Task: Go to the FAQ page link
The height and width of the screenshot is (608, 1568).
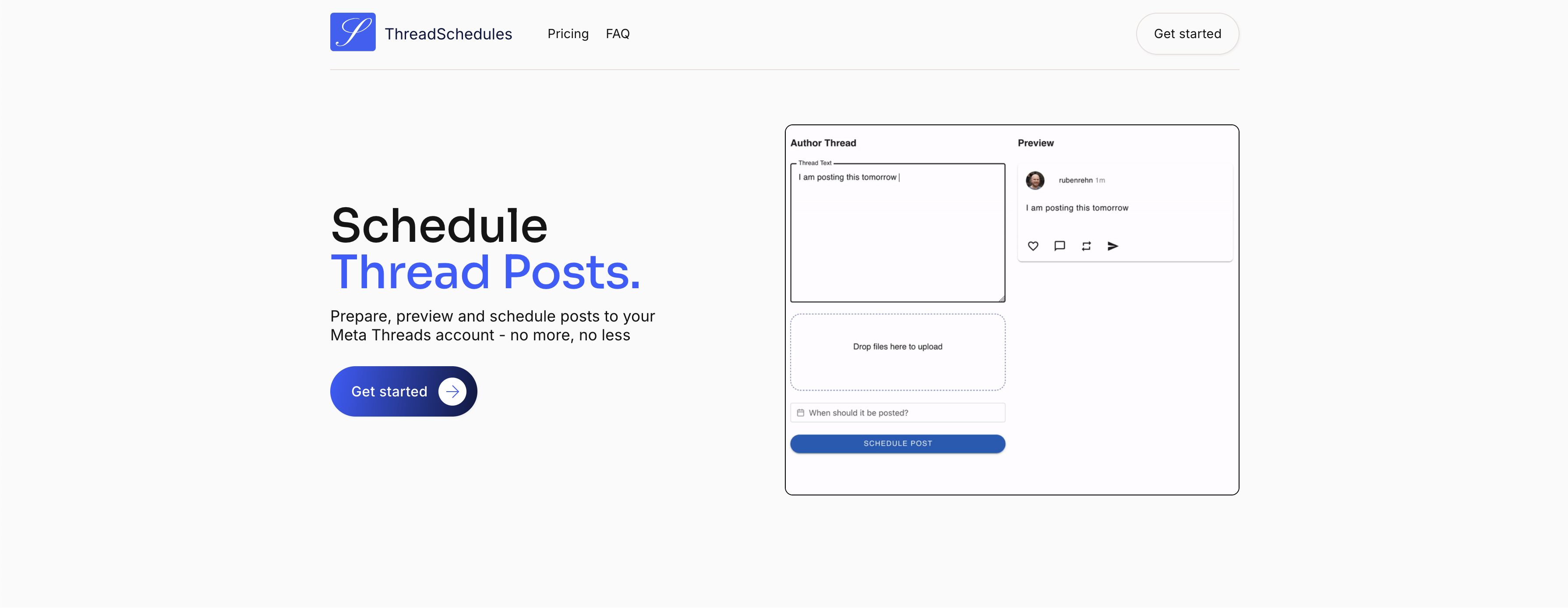Action: (x=617, y=34)
